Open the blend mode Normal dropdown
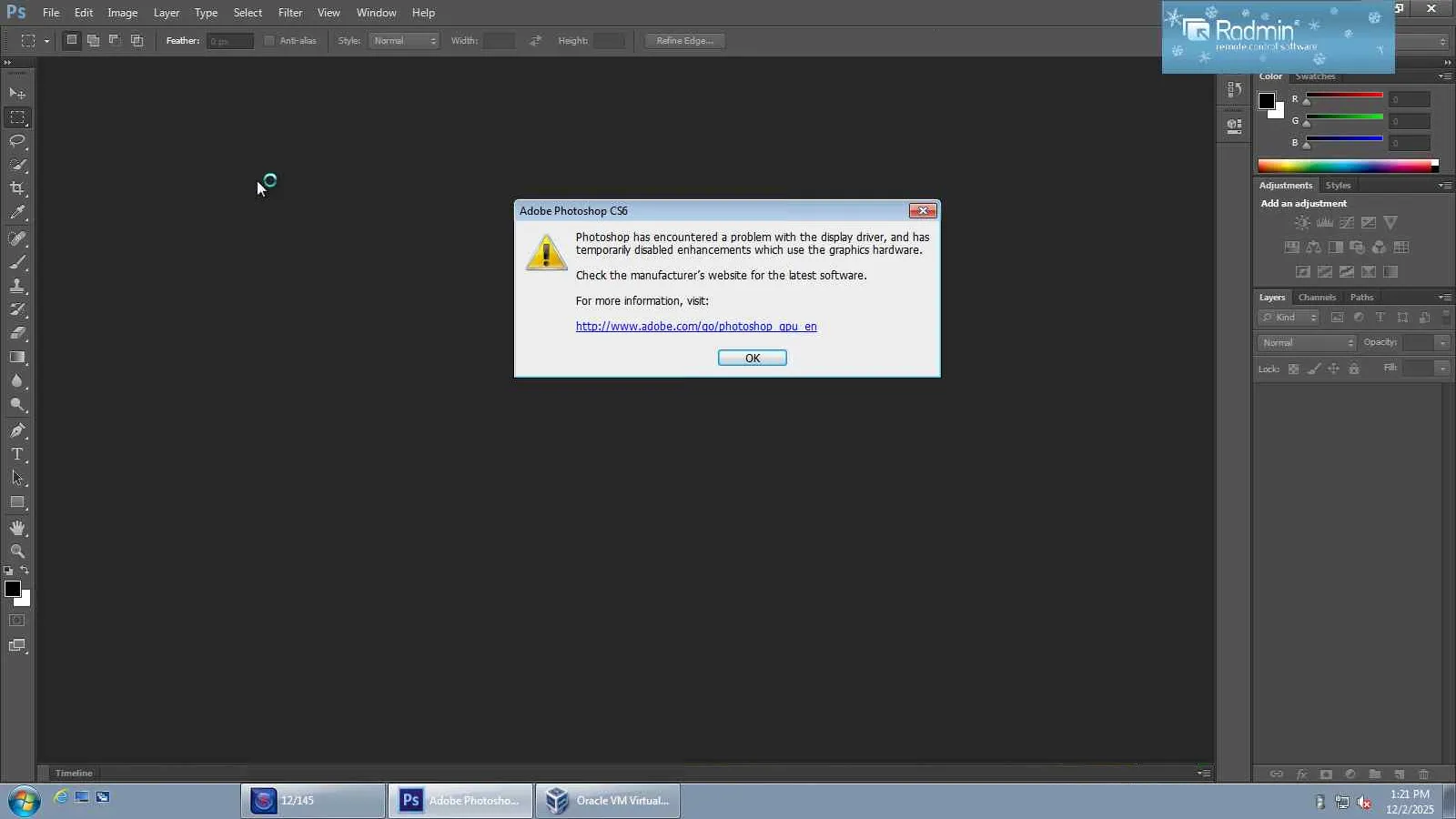The width and height of the screenshot is (1456, 819). 1307,343
